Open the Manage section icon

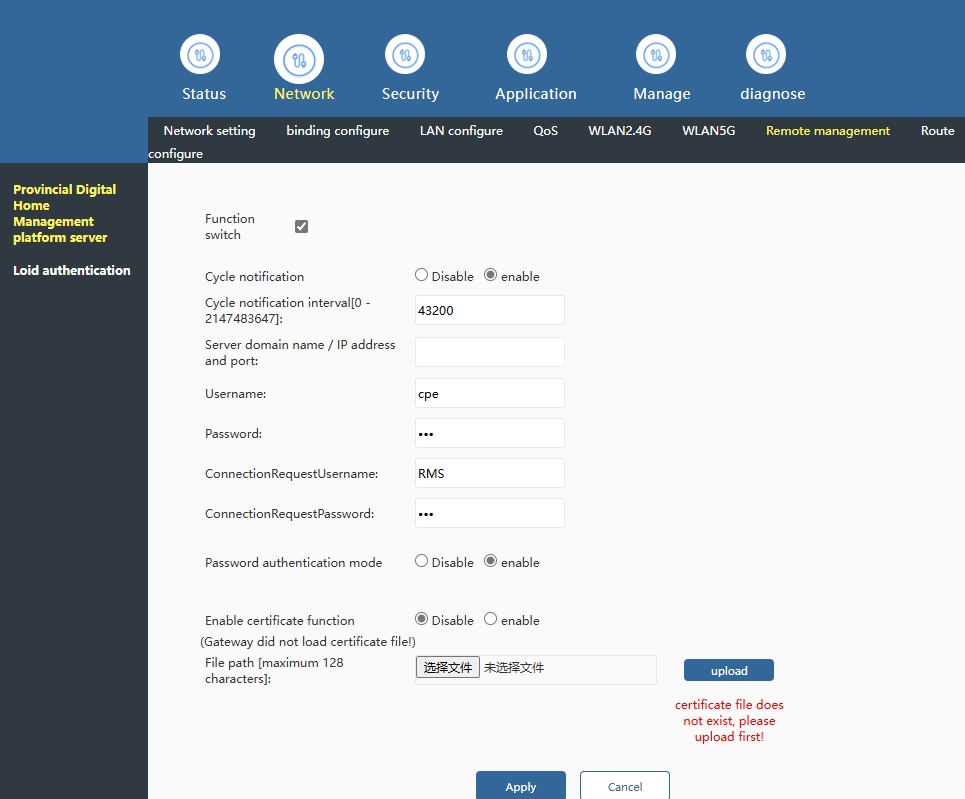tap(656, 54)
